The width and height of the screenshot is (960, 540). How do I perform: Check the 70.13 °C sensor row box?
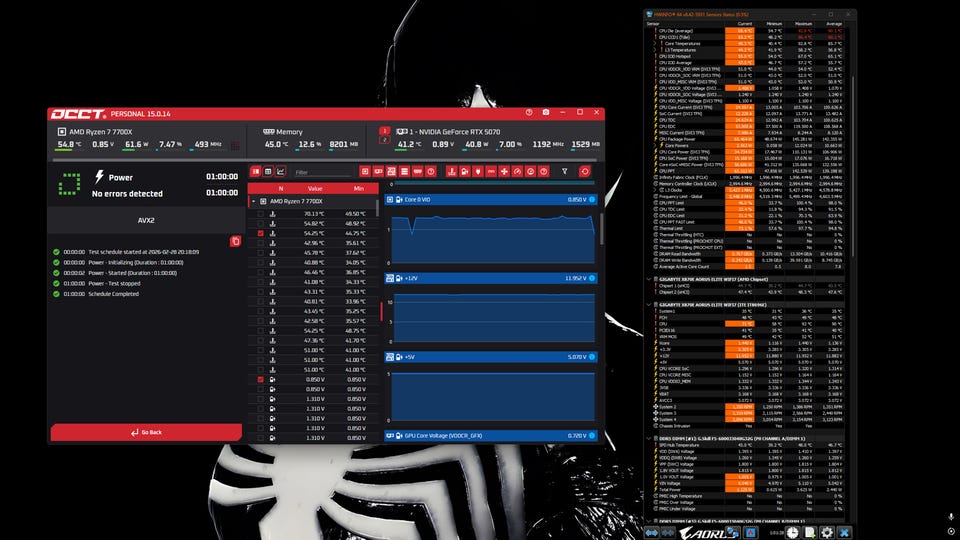click(x=261, y=214)
